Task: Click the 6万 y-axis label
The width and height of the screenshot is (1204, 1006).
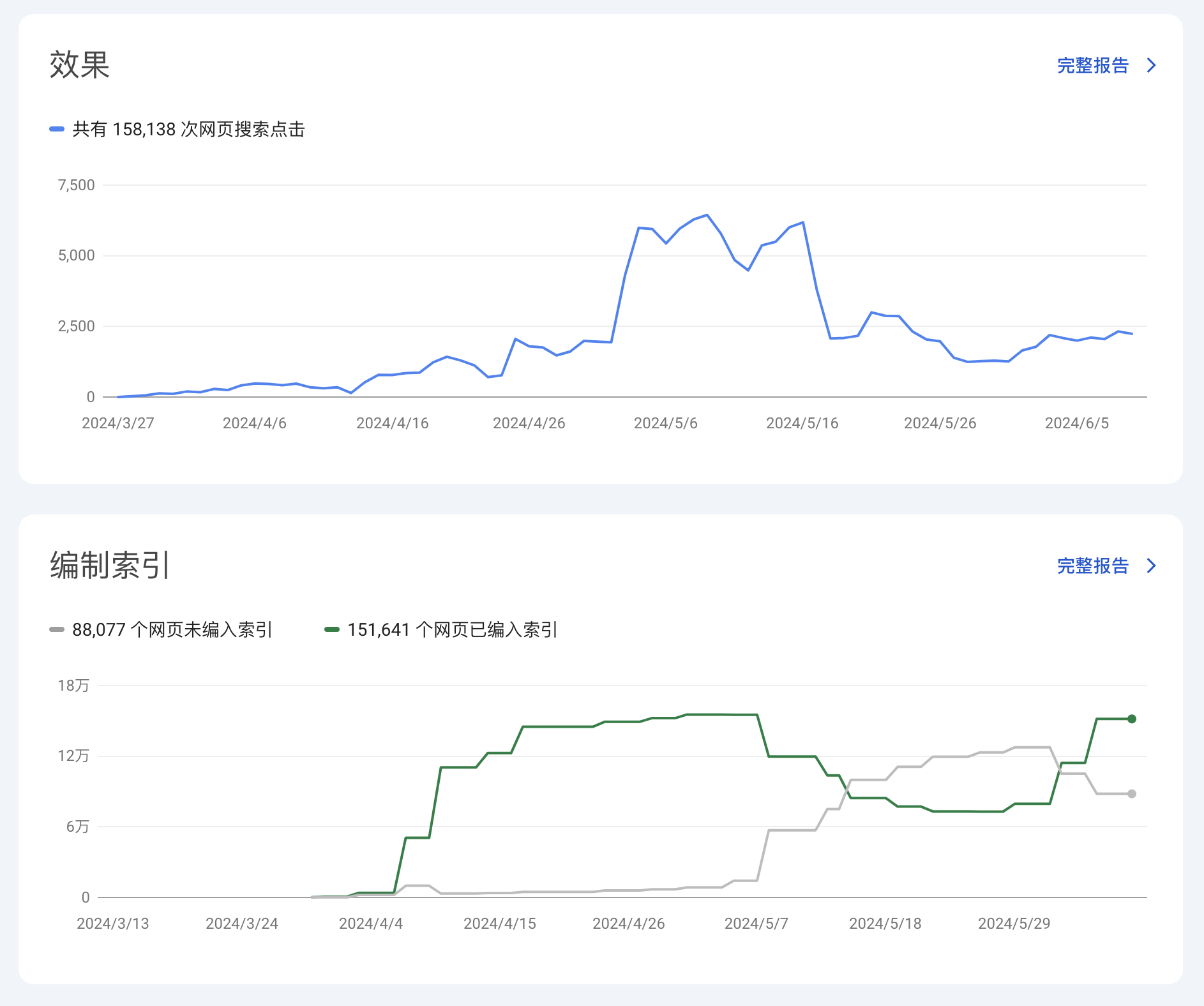Action: (x=78, y=827)
